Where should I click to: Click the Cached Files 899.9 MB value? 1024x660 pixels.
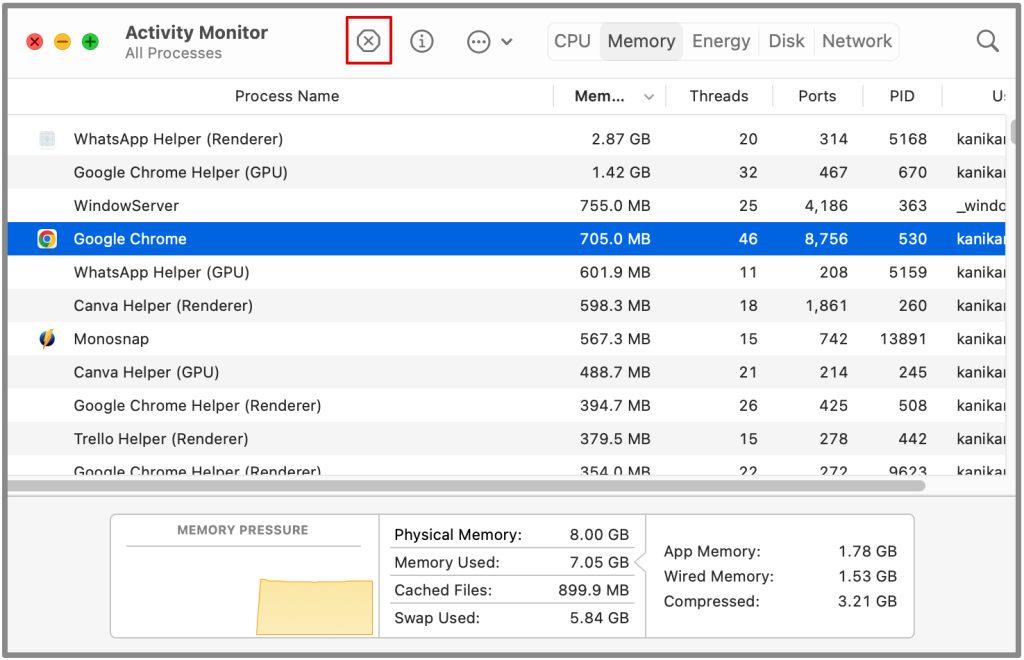point(593,590)
